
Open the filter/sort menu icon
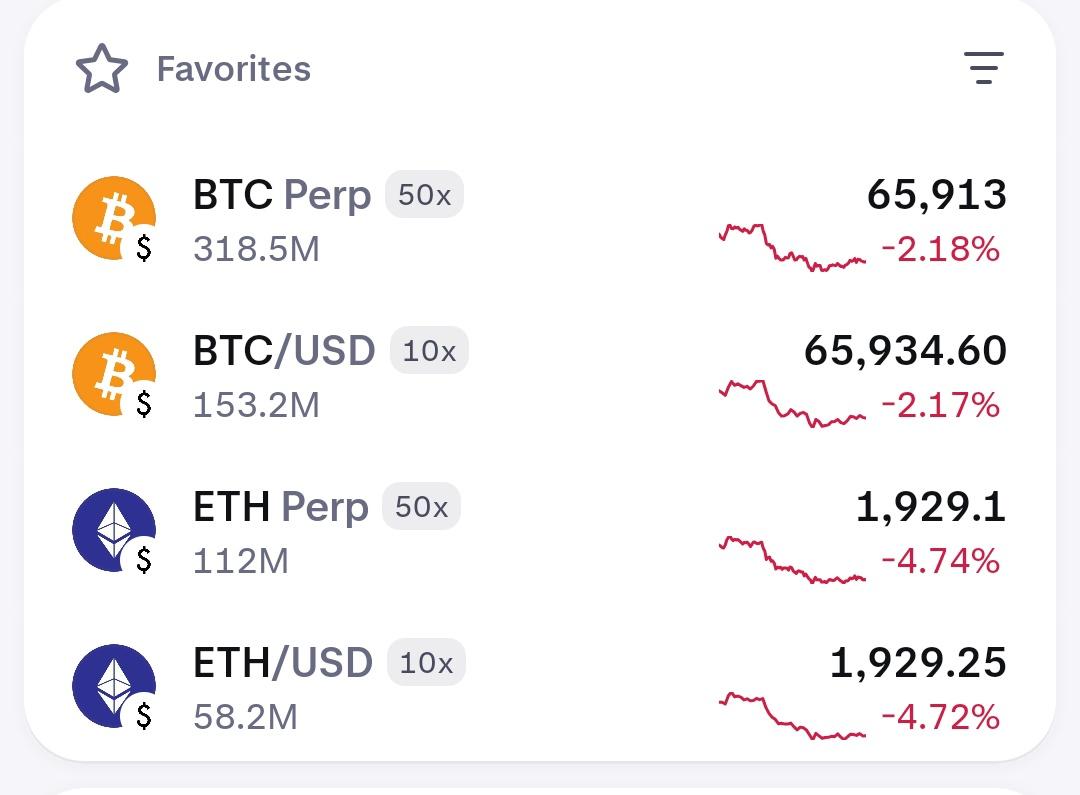click(983, 68)
